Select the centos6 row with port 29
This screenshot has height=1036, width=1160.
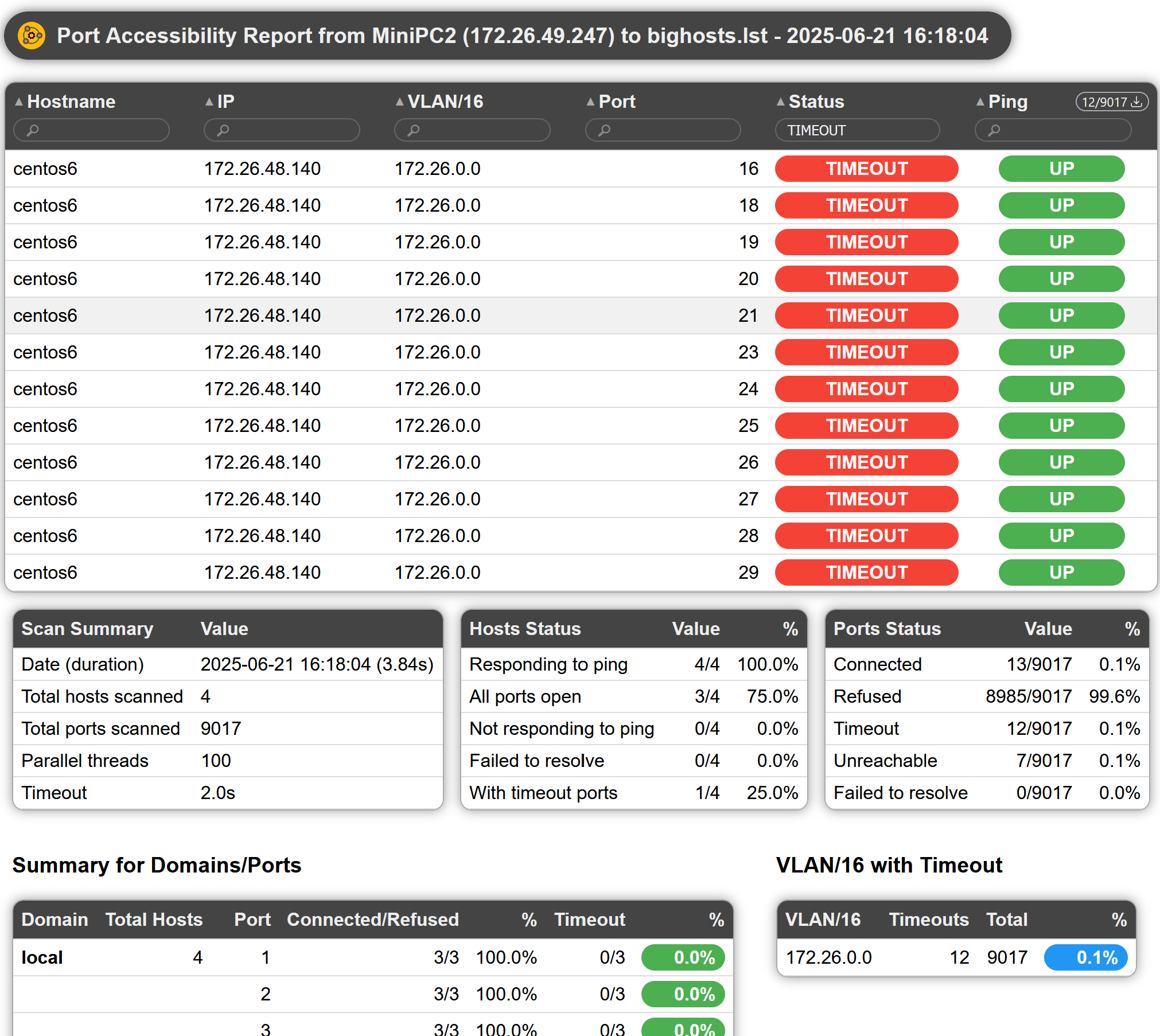[x=581, y=572]
